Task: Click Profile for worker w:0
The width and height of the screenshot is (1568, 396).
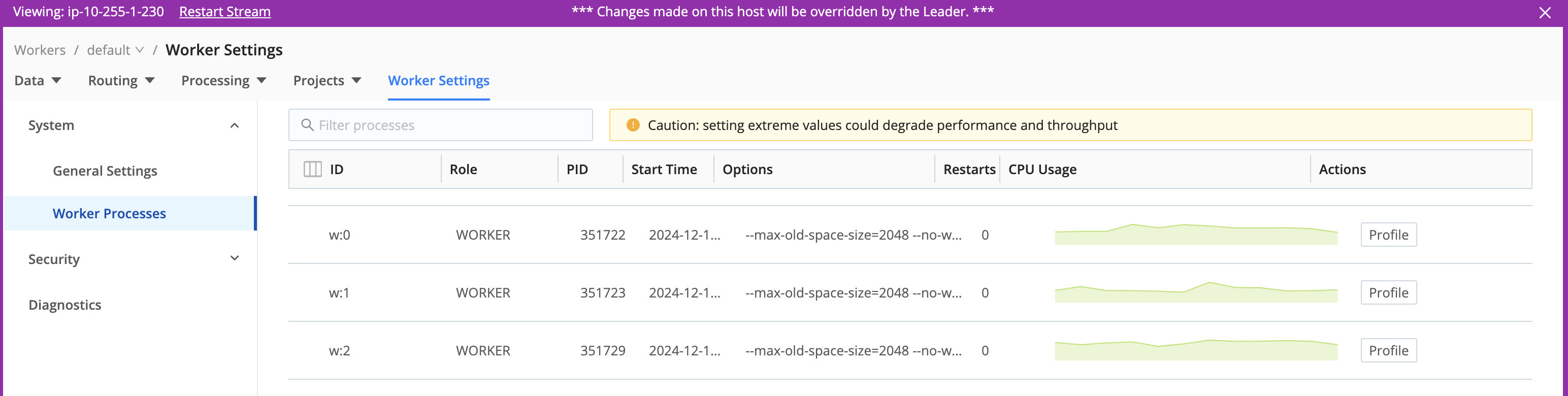Action: 1388,234
